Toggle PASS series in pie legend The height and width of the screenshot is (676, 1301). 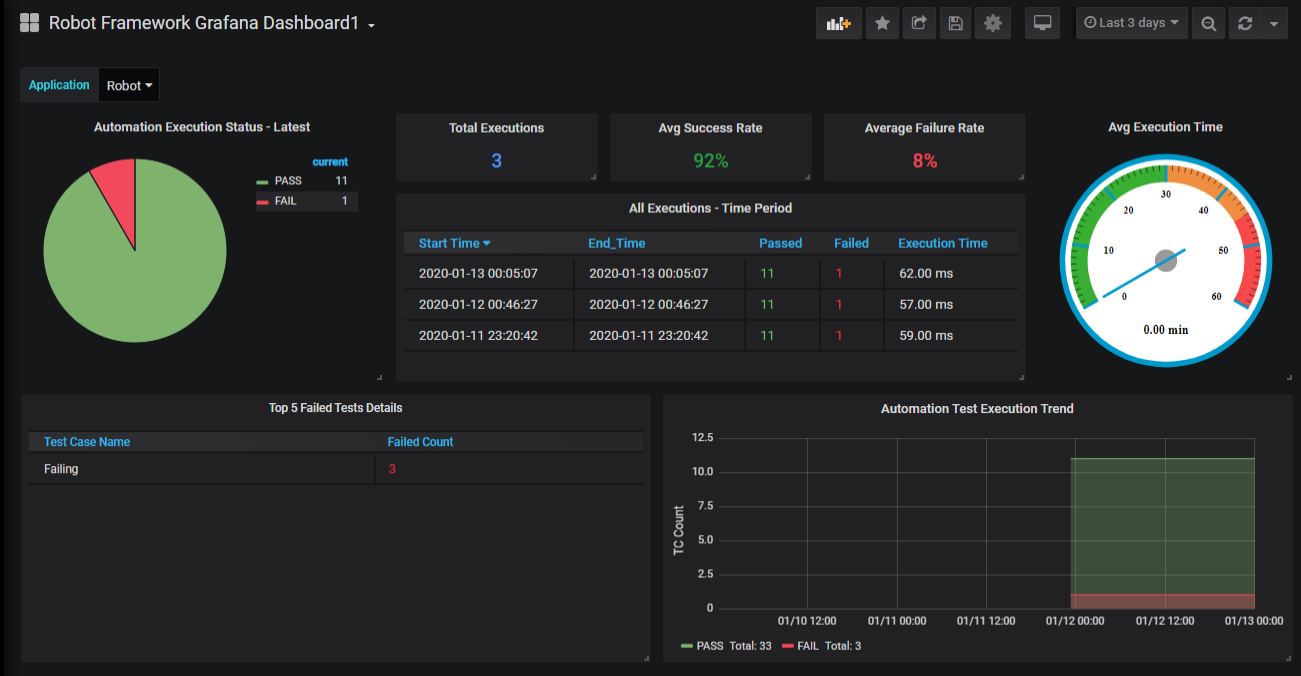coord(288,181)
